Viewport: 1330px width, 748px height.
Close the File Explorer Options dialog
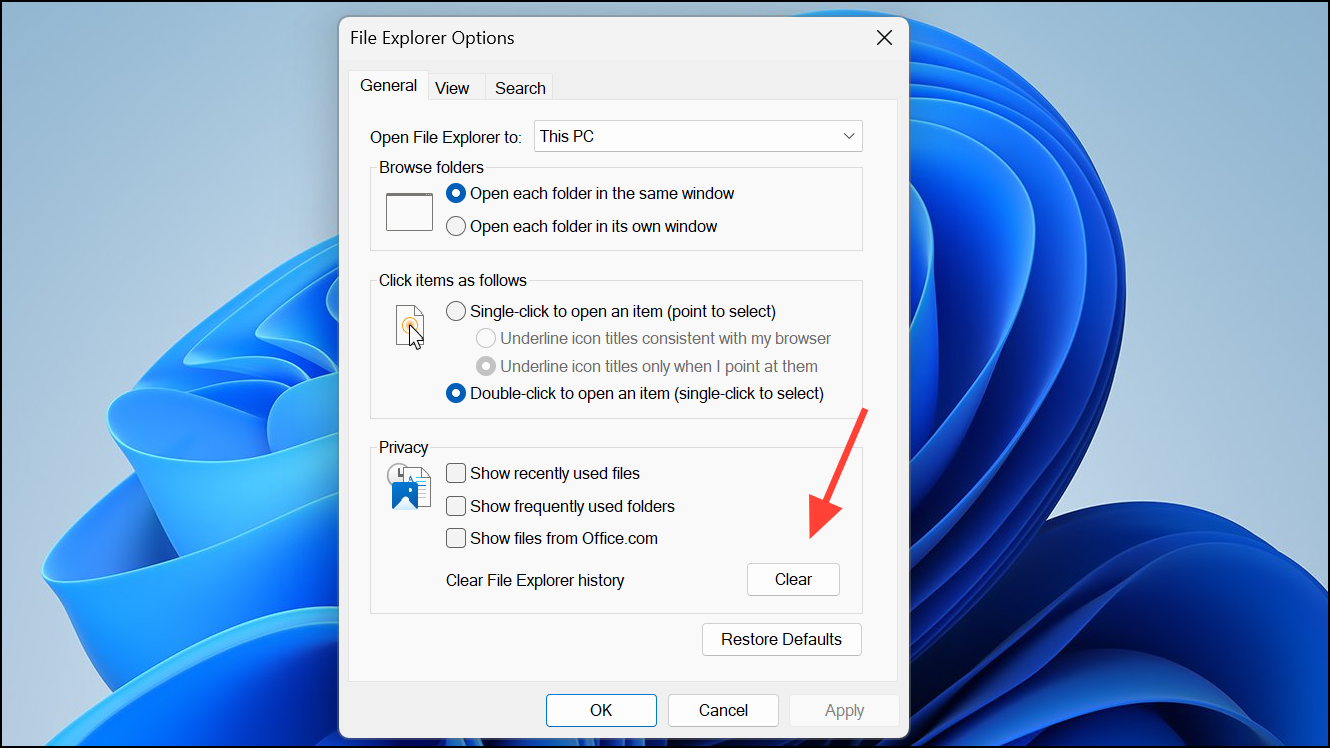pos(884,38)
